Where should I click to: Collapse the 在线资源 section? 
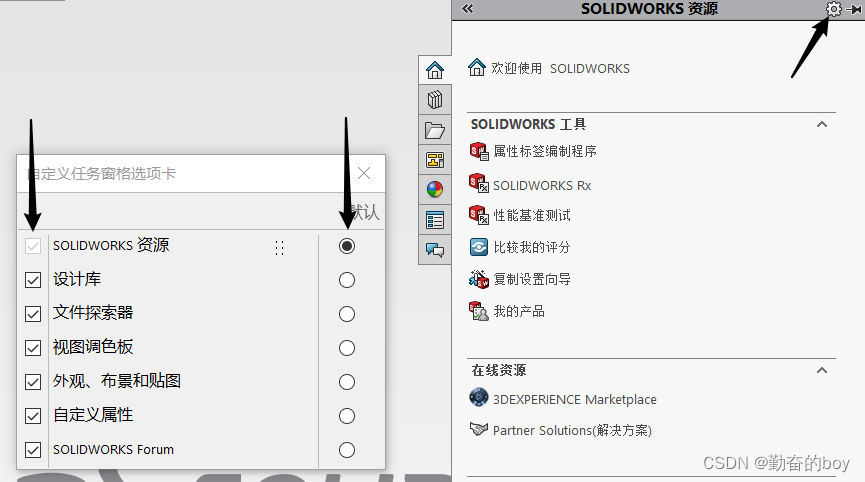point(821,370)
